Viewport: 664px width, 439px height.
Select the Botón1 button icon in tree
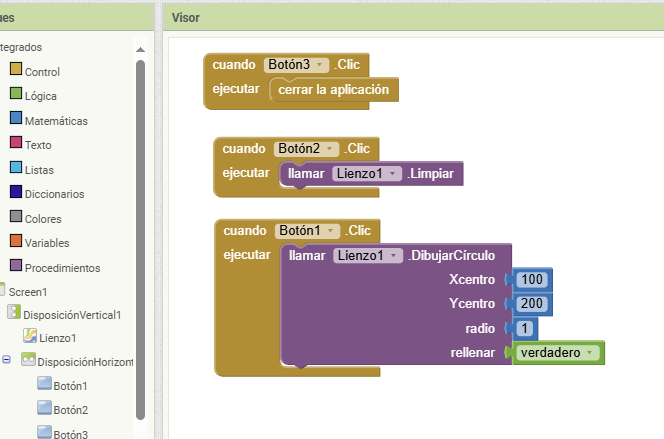click(x=44, y=383)
